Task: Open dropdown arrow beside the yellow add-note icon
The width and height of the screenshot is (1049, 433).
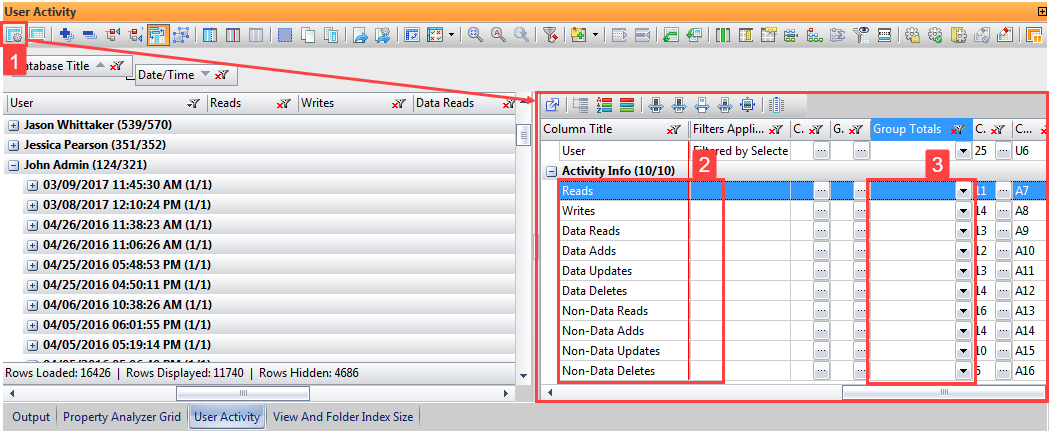Action: point(595,34)
